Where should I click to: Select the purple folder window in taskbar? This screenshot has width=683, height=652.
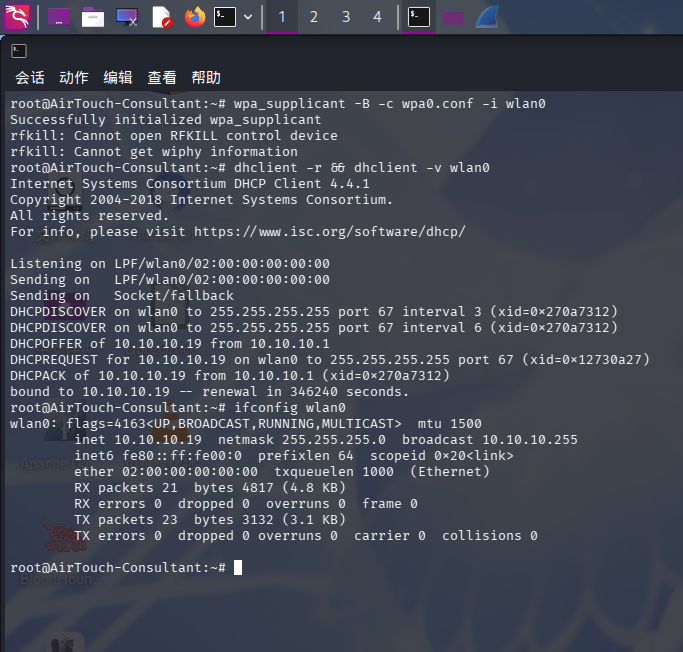(453, 17)
